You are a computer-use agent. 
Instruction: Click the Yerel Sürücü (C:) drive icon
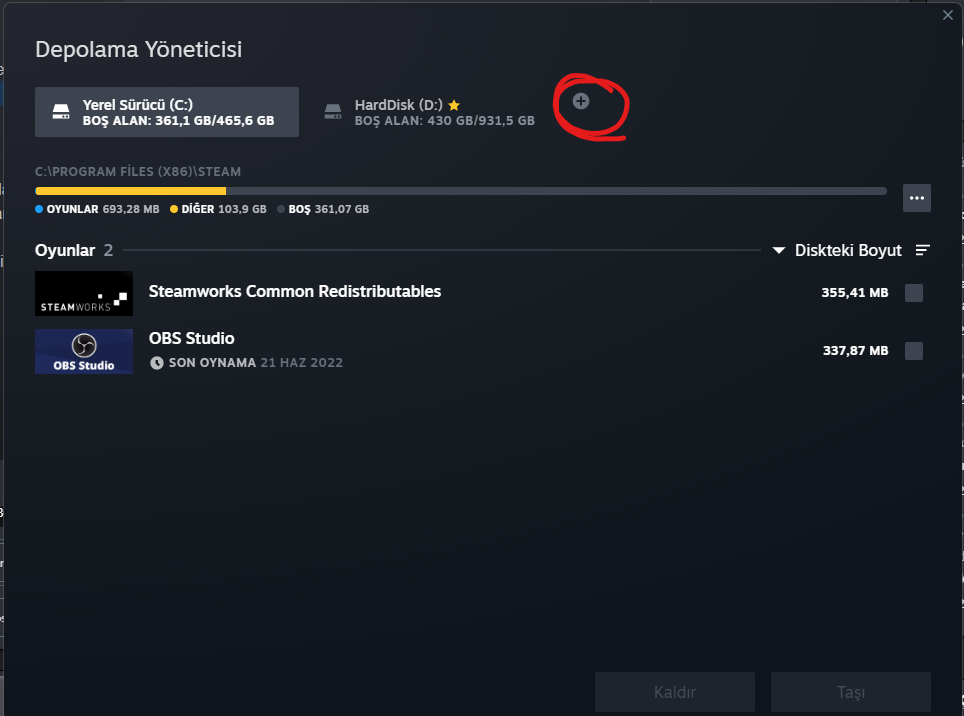pos(61,112)
